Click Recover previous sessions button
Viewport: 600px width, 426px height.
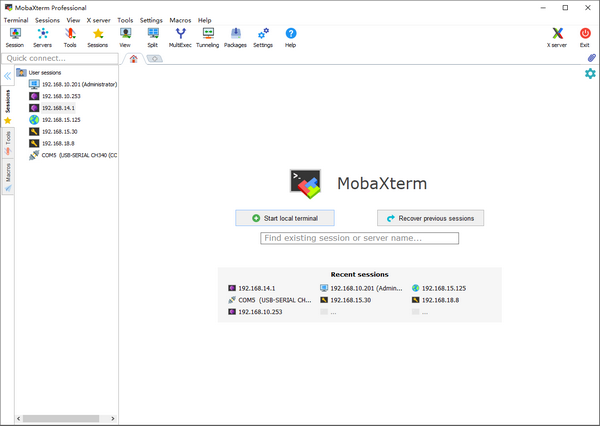pyautogui.click(x=431, y=217)
